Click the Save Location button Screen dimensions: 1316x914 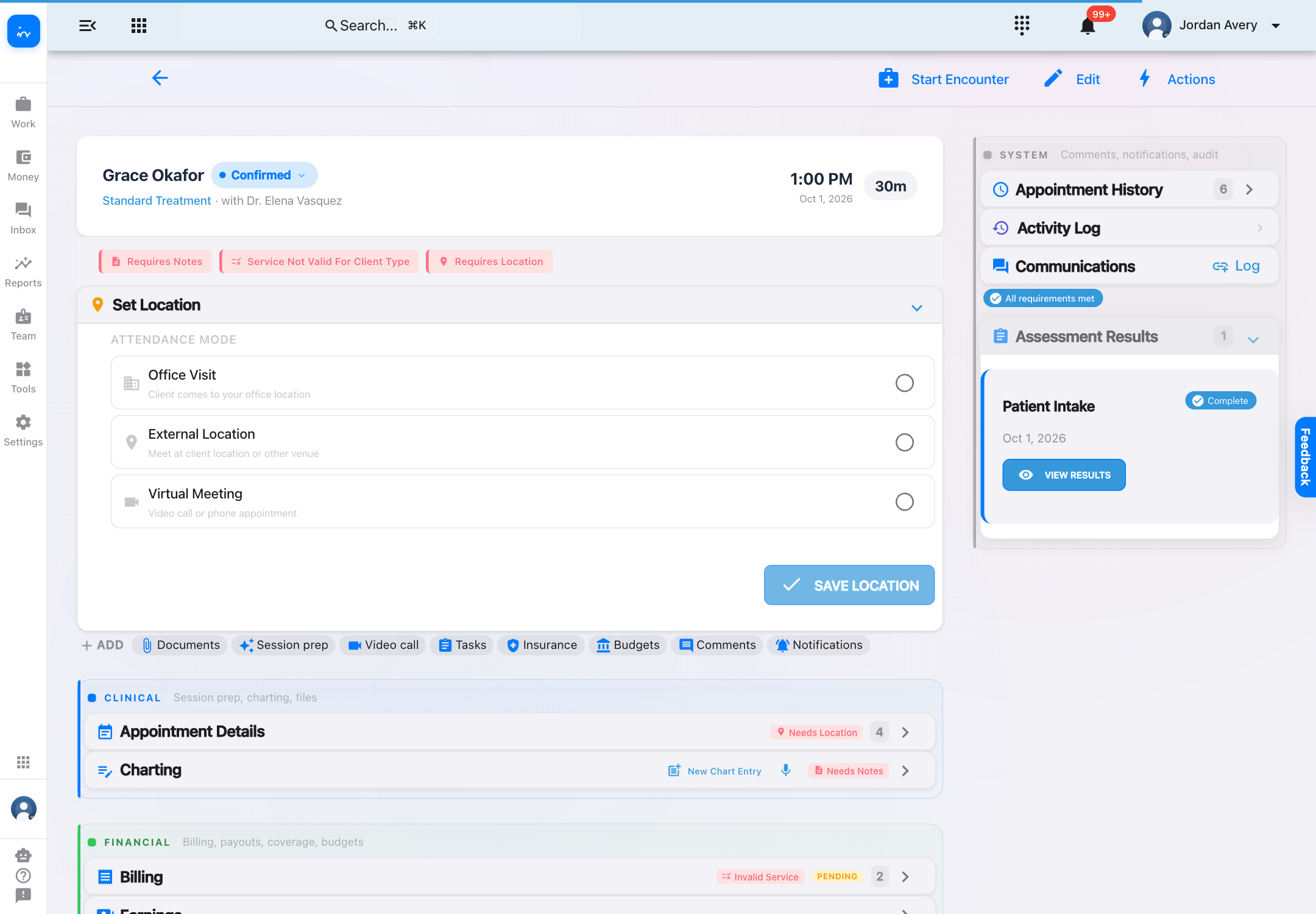coord(849,585)
